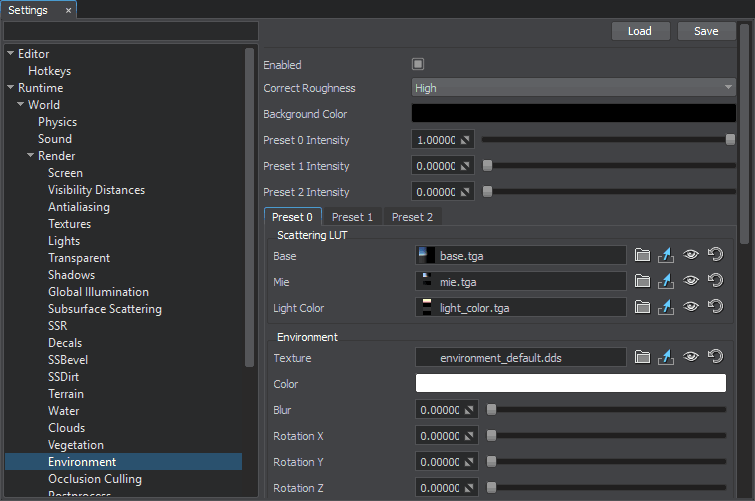Switch to the Preset 2 tab
The height and width of the screenshot is (501, 755).
click(412, 217)
